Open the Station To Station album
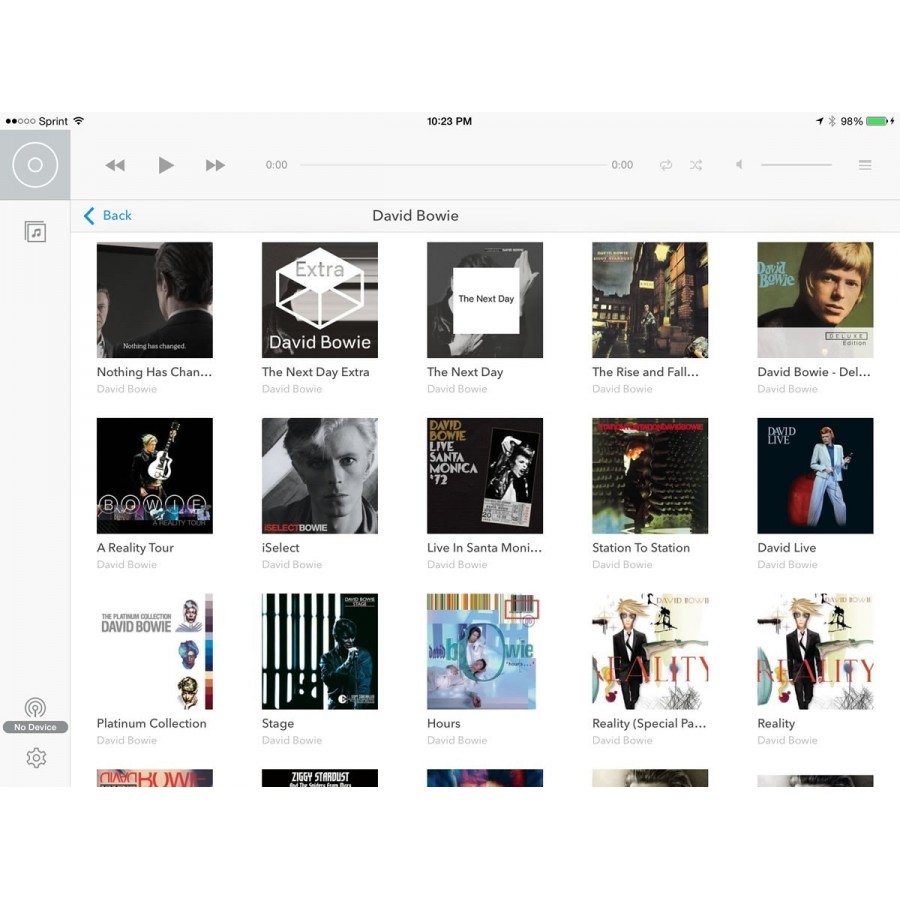The width and height of the screenshot is (900, 900). 650,476
